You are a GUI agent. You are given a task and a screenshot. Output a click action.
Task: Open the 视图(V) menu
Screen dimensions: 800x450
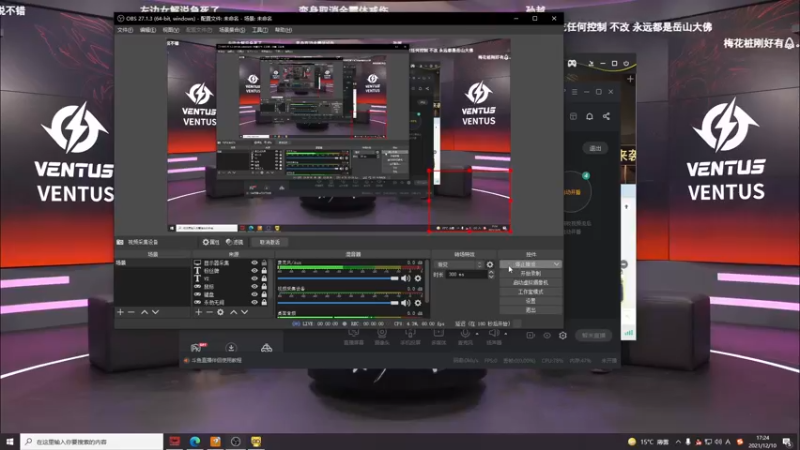[171, 30]
